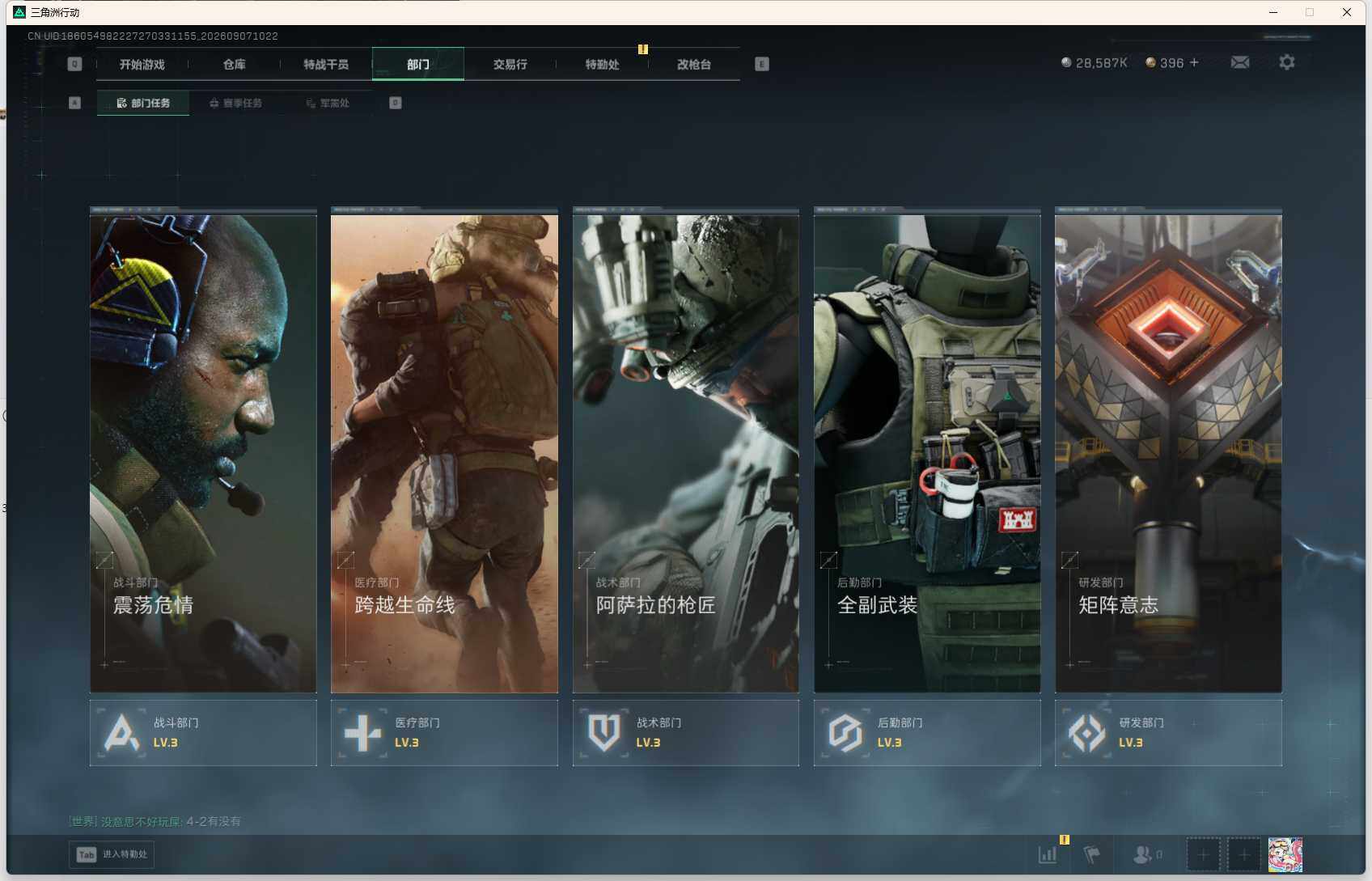Click the 396 currency balance

pyautogui.click(x=1171, y=63)
